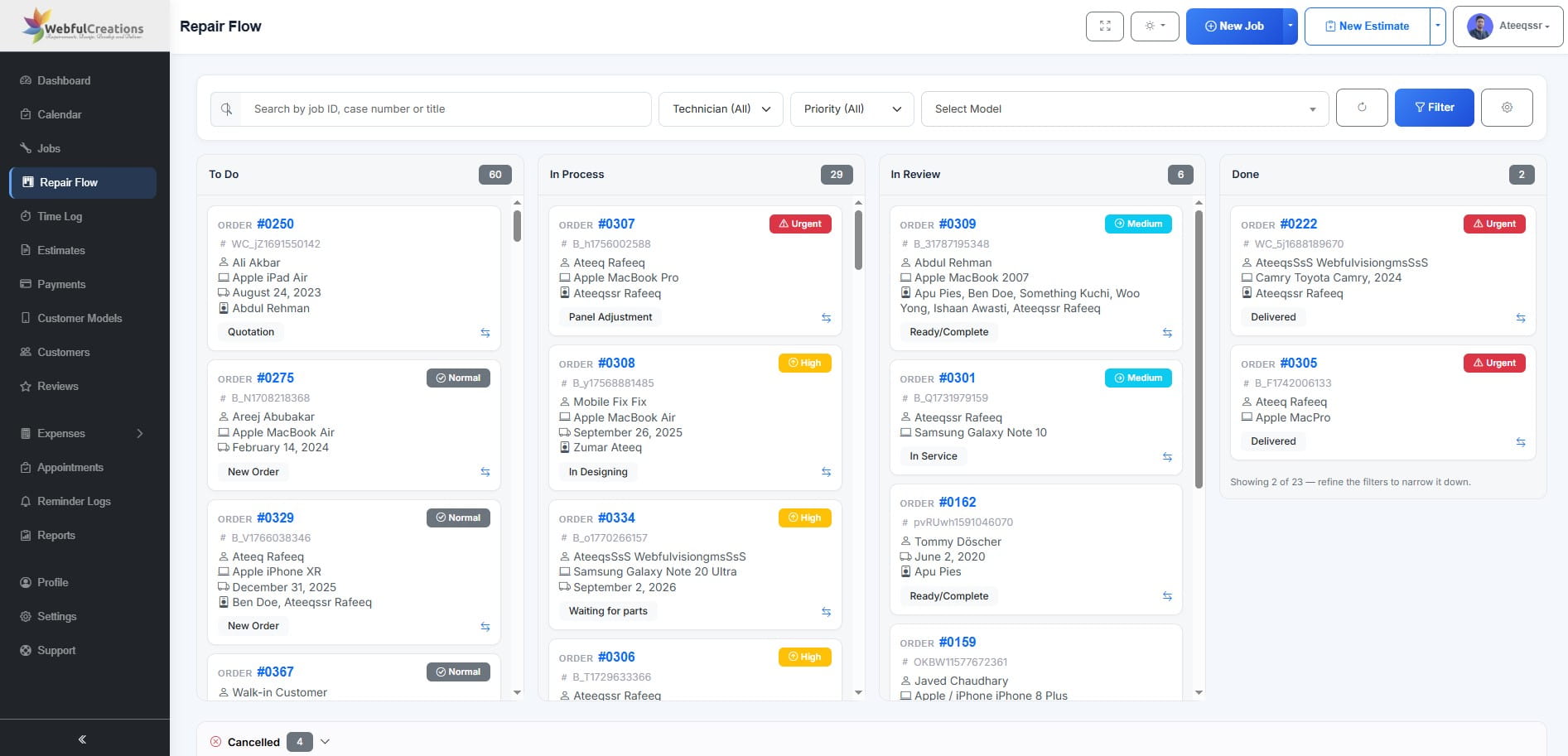The height and width of the screenshot is (756, 1568).
Task: Click move-status icon on order #0250
Action: pyautogui.click(x=485, y=333)
